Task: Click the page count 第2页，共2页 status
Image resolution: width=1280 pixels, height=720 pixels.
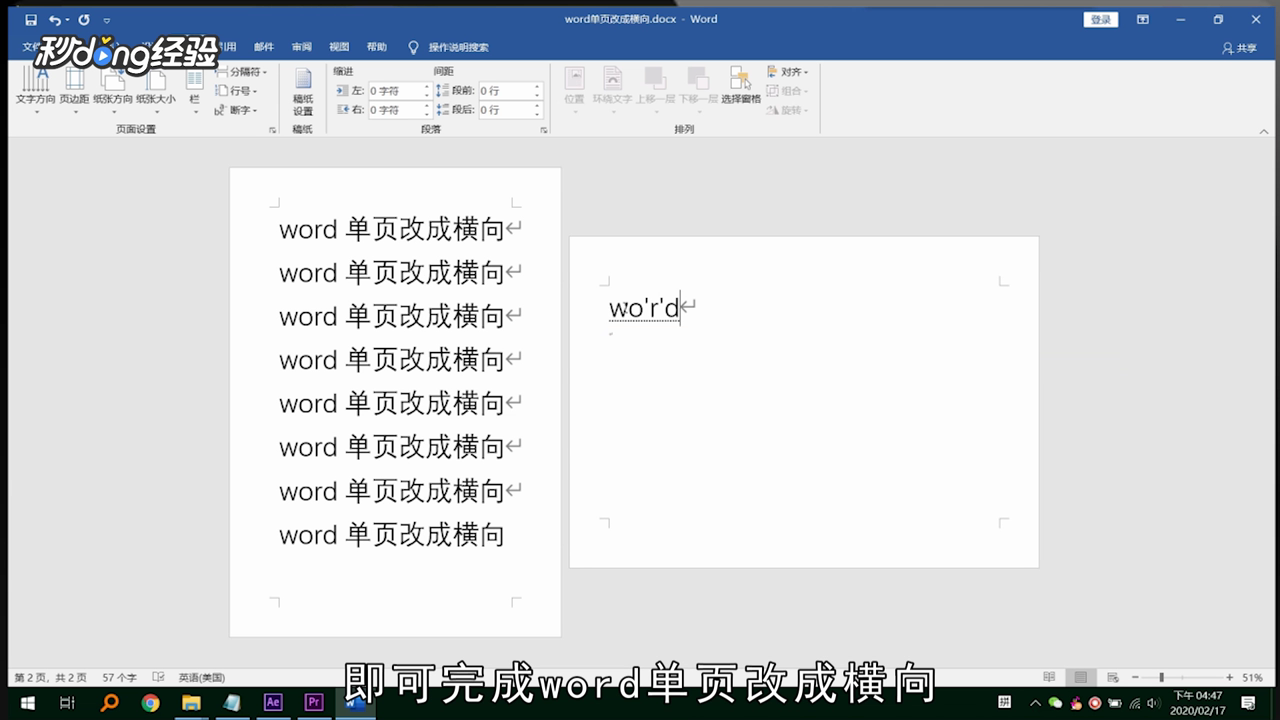Action: click(x=51, y=677)
